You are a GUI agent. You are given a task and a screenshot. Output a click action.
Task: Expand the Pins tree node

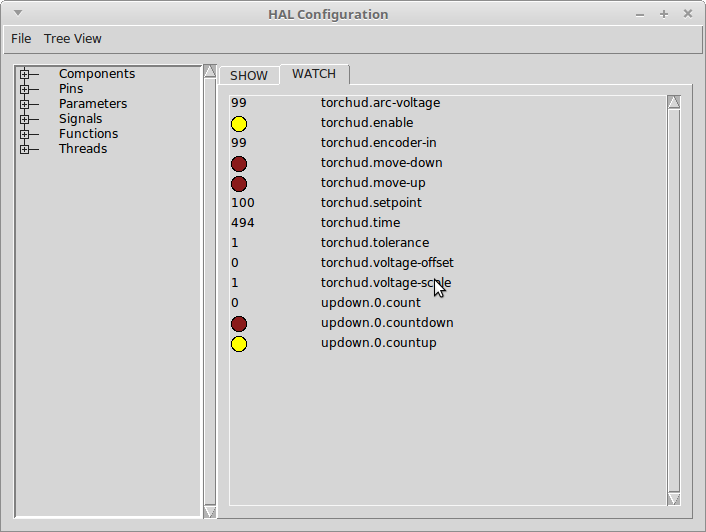(25, 89)
